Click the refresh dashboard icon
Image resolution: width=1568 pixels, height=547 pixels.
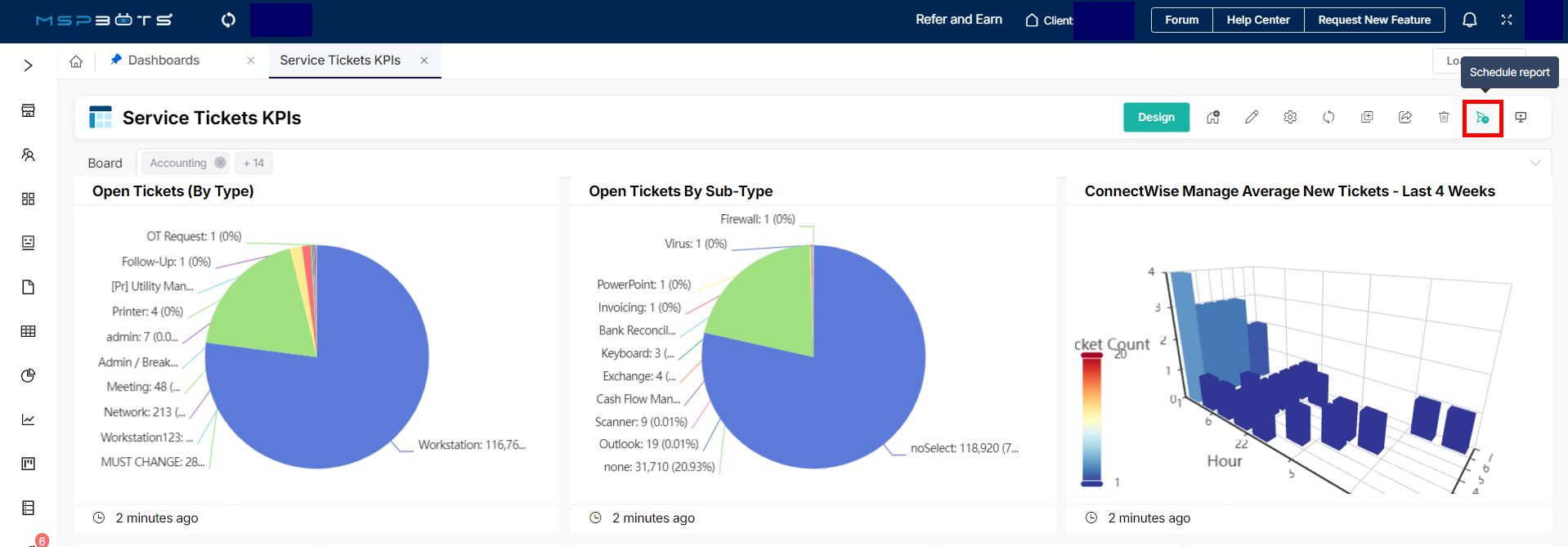1328,118
